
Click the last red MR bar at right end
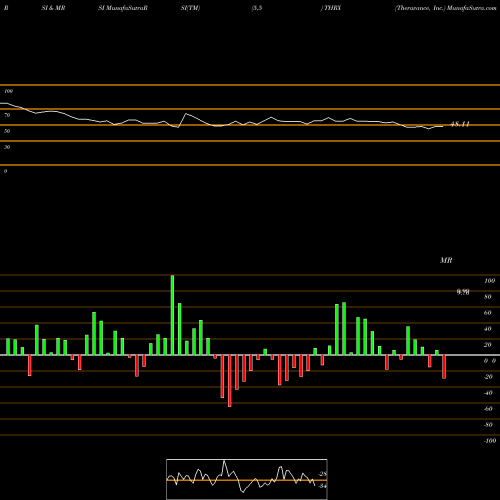click(444, 367)
